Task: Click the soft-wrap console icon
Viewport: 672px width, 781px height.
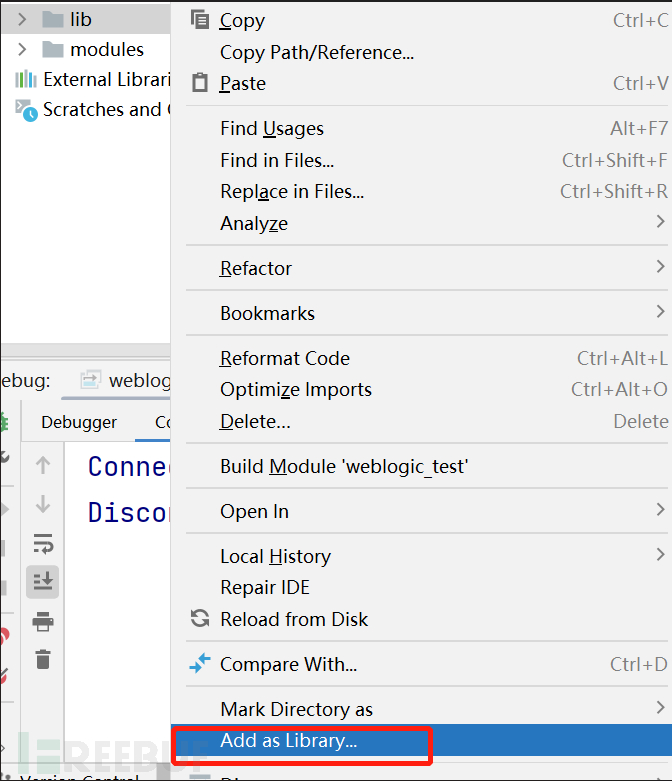Action: point(43,543)
